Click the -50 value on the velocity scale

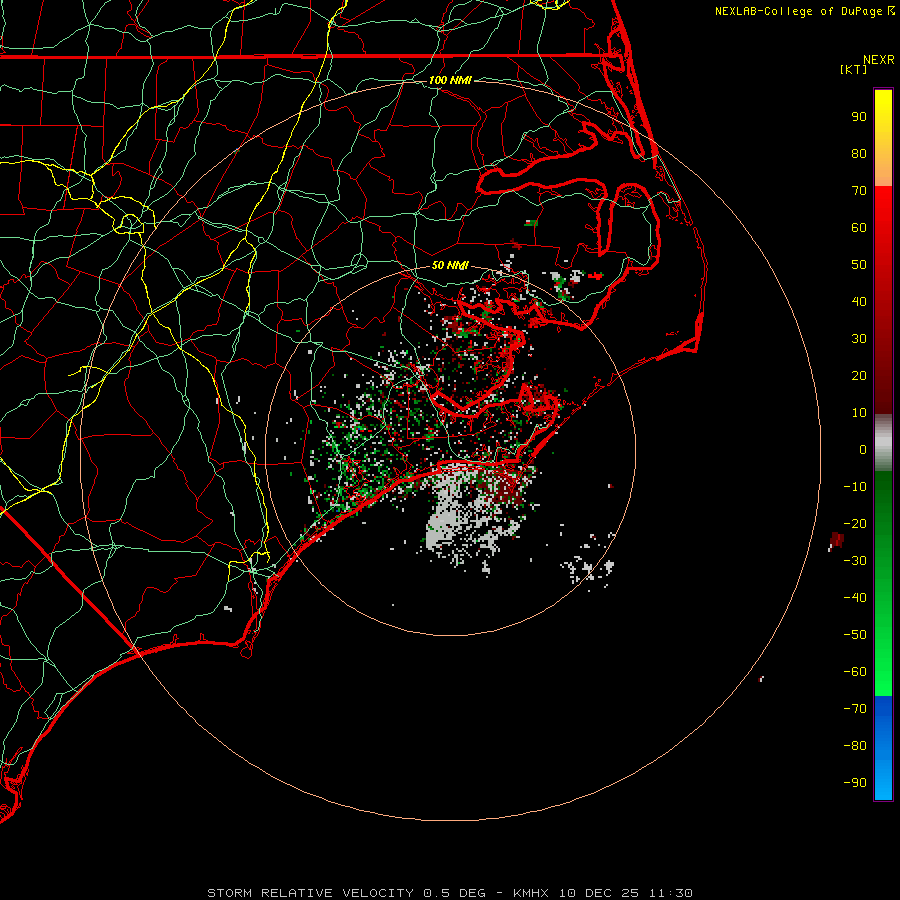coord(855,635)
